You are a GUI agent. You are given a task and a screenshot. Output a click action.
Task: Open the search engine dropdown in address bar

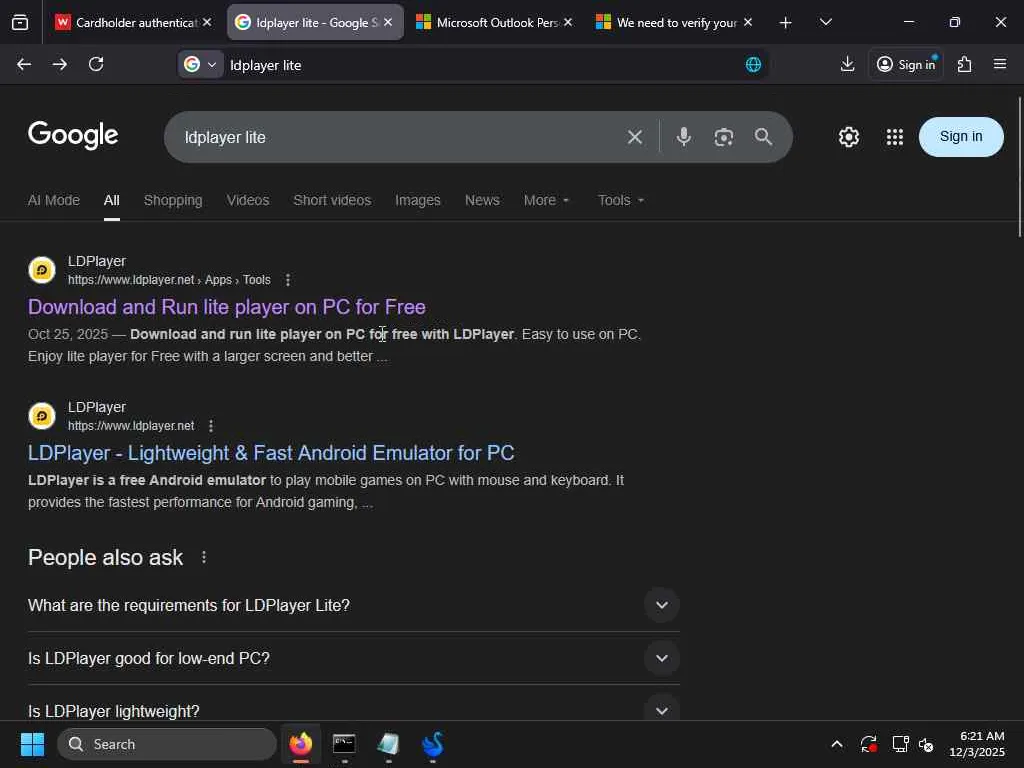(201, 65)
